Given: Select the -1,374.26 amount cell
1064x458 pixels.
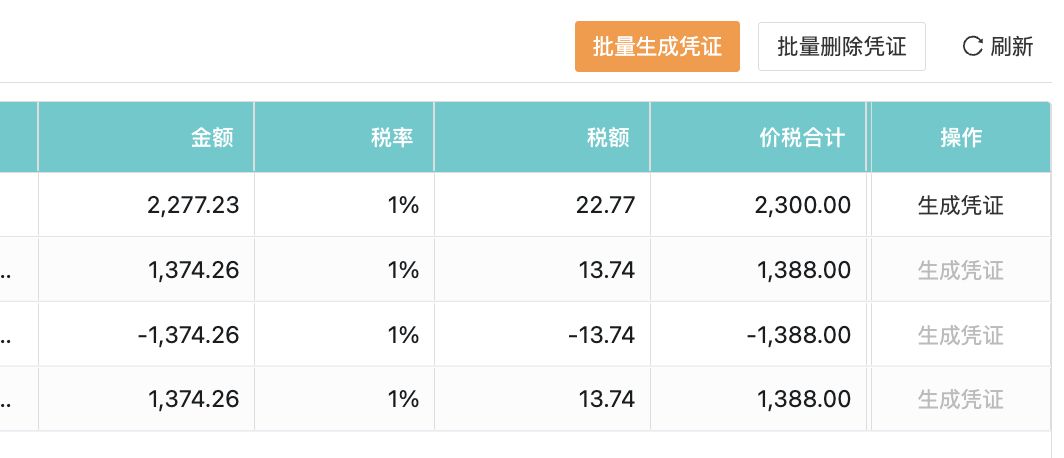Looking at the screenshot, I should click(x=188, y=335).
